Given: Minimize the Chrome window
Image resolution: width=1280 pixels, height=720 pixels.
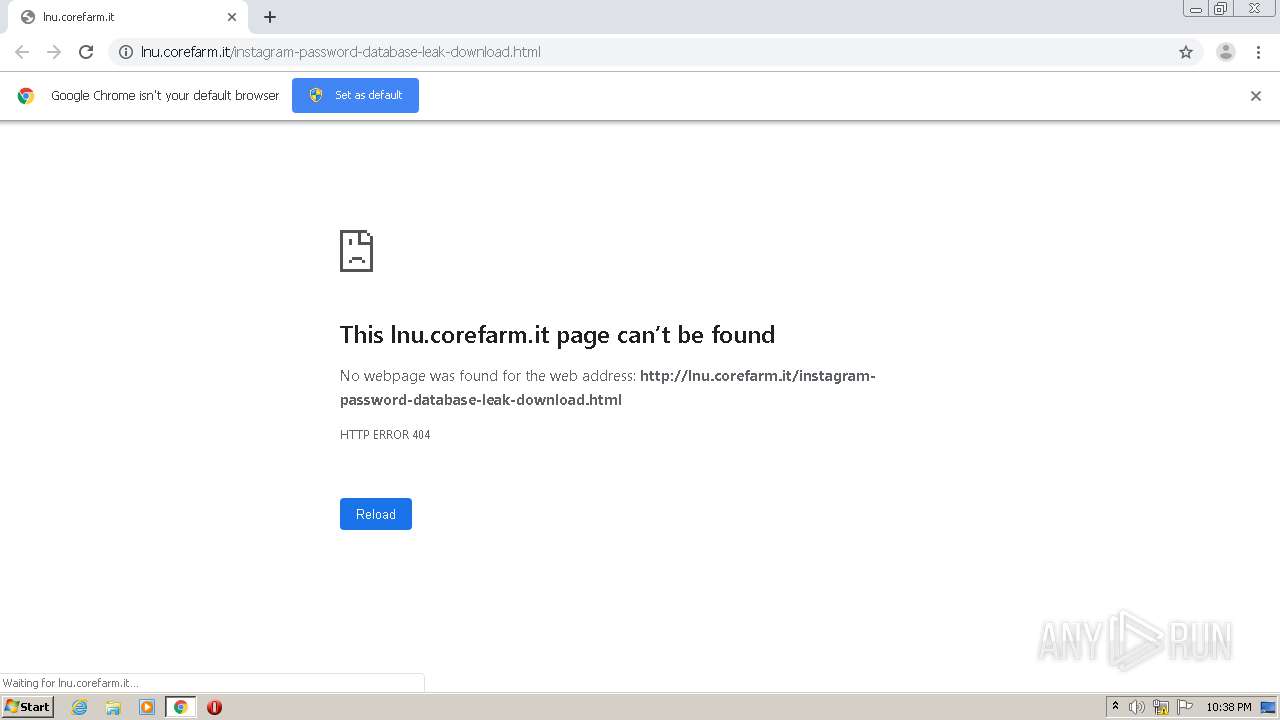Looking at the screenshot, I should click(x=1196, y=9).
